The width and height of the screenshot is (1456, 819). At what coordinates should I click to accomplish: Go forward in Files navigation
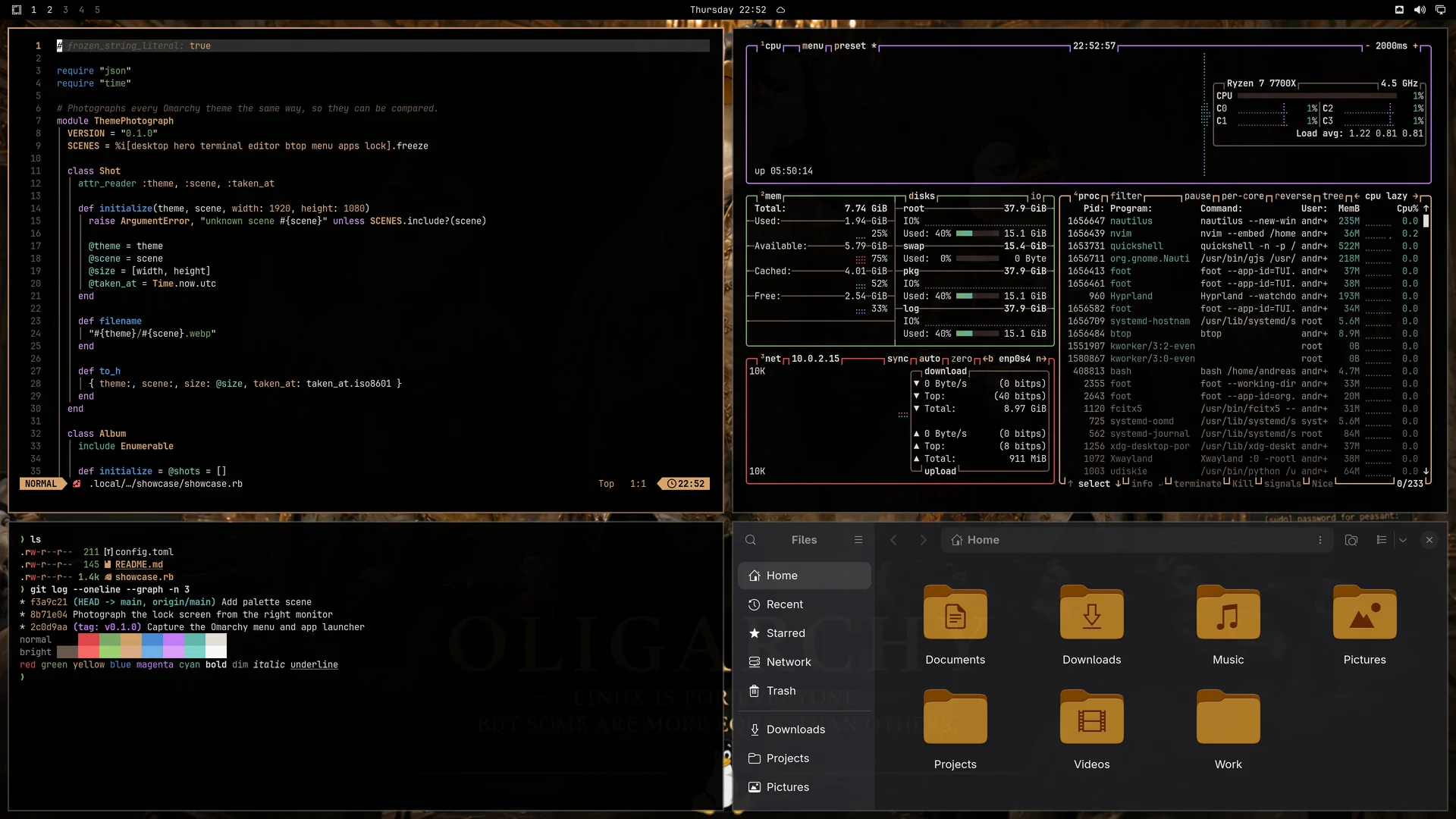pyautogui.click(x=923, y=540)
